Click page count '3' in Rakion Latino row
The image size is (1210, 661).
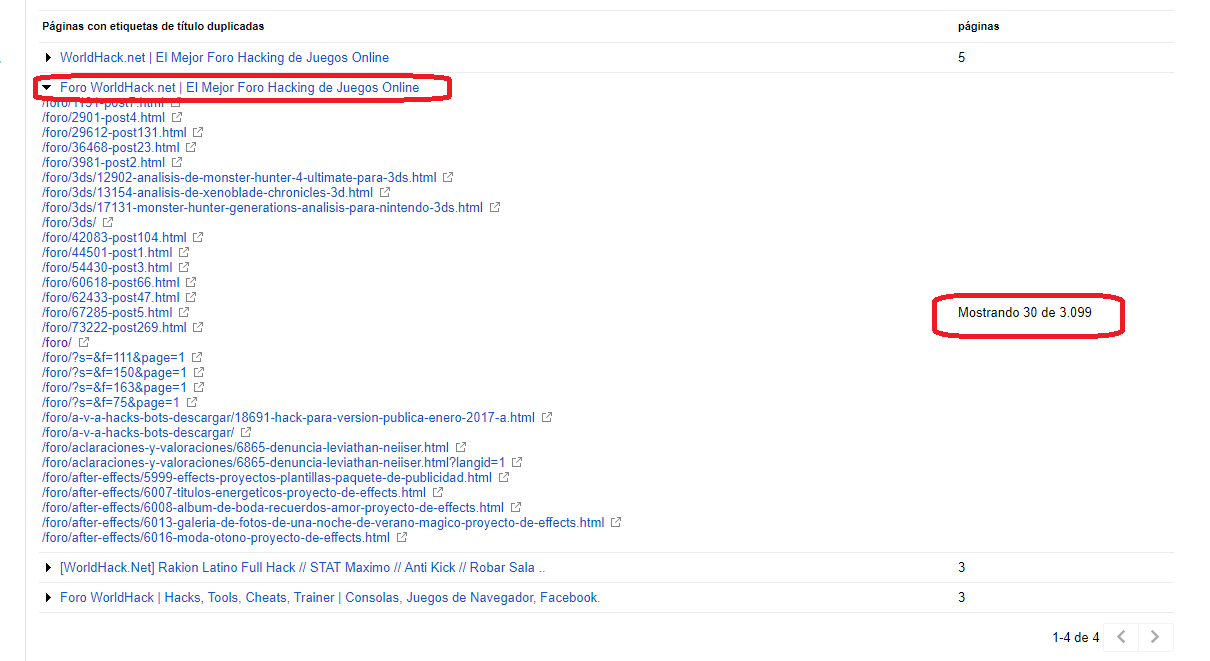click(x=962, y=568)
